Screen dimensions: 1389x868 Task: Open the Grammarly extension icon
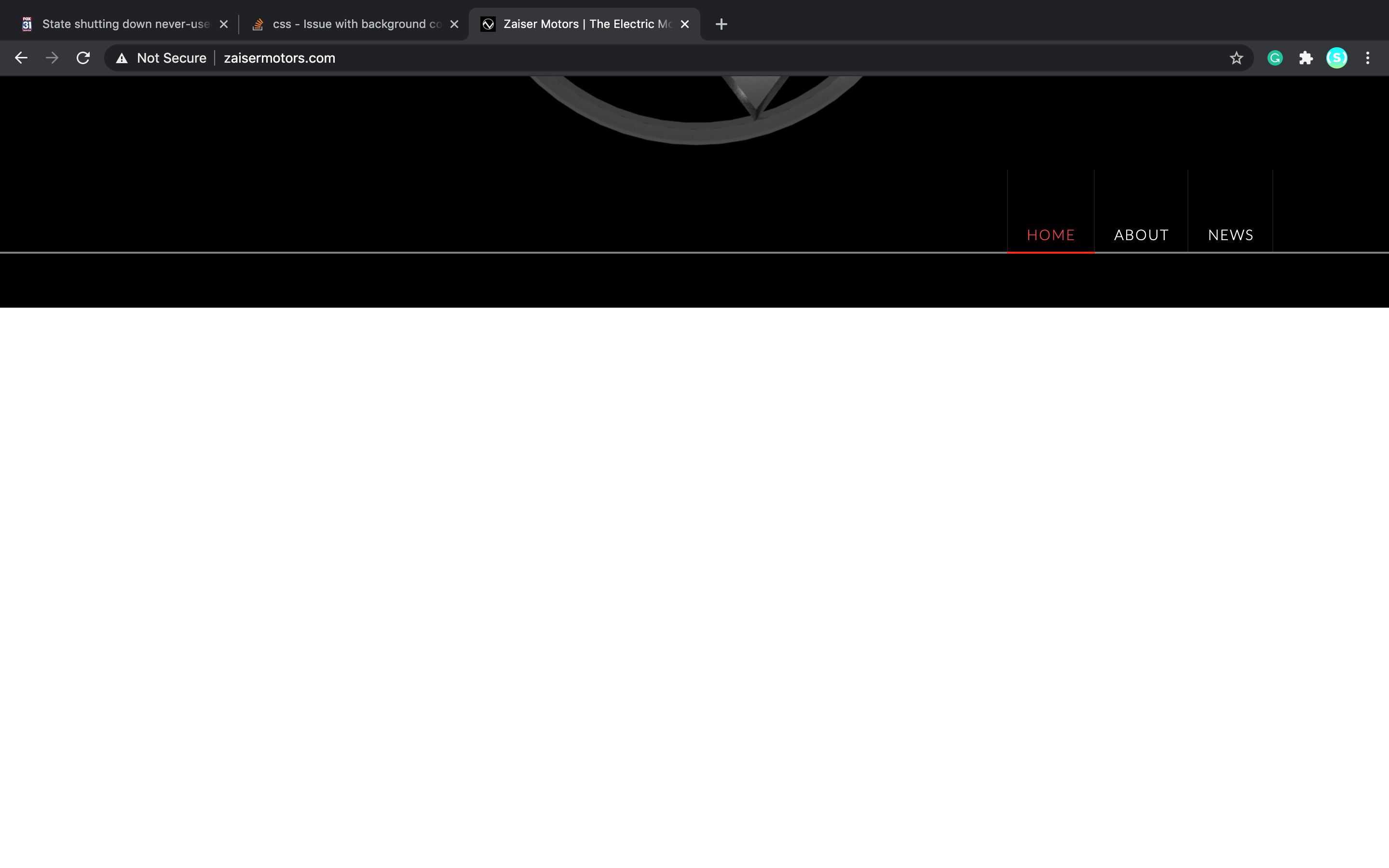(1275, 58)
